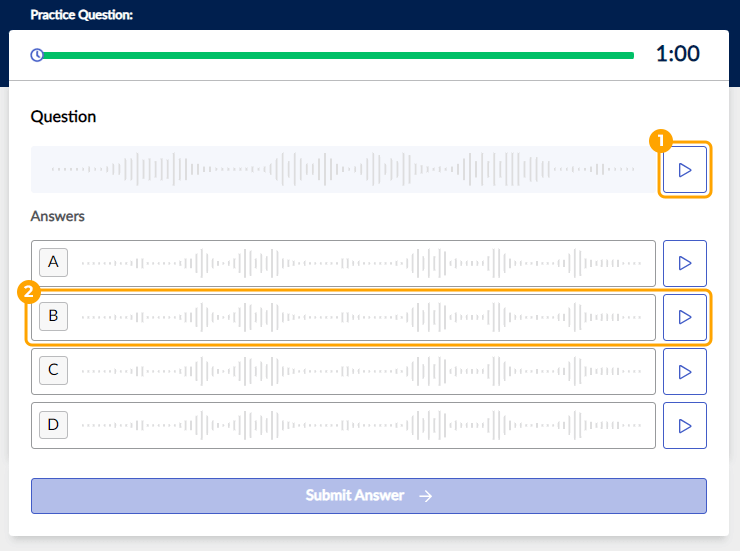Click the question audio waveform
740x551 pixels.
pos(343,170)
